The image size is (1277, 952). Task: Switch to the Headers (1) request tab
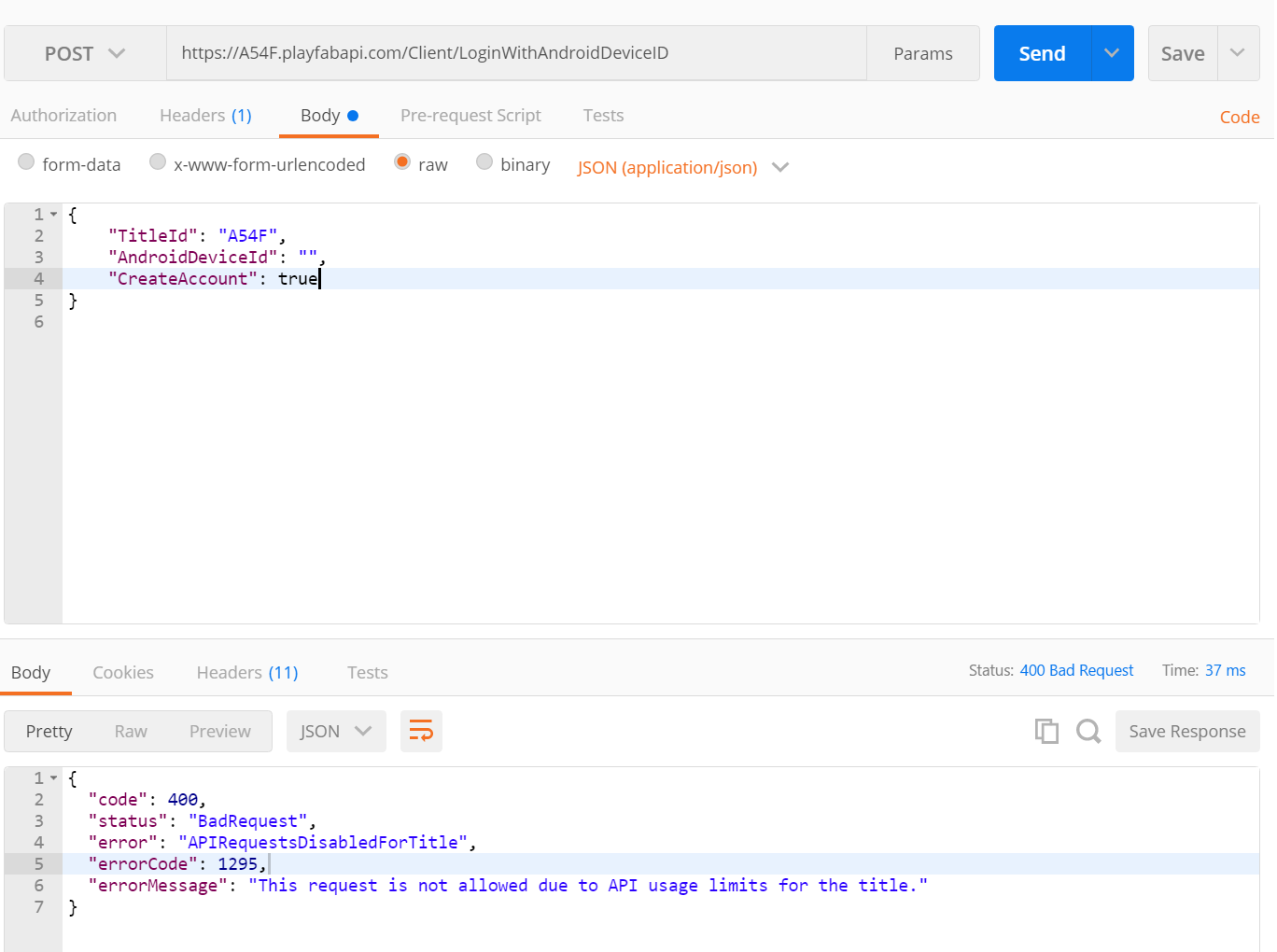tap(205, 116)
